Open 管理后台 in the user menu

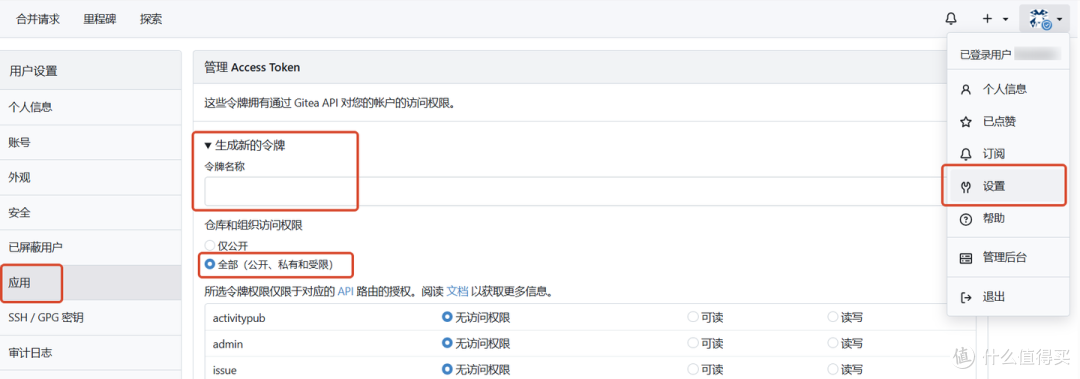[x=1008, y=258]
